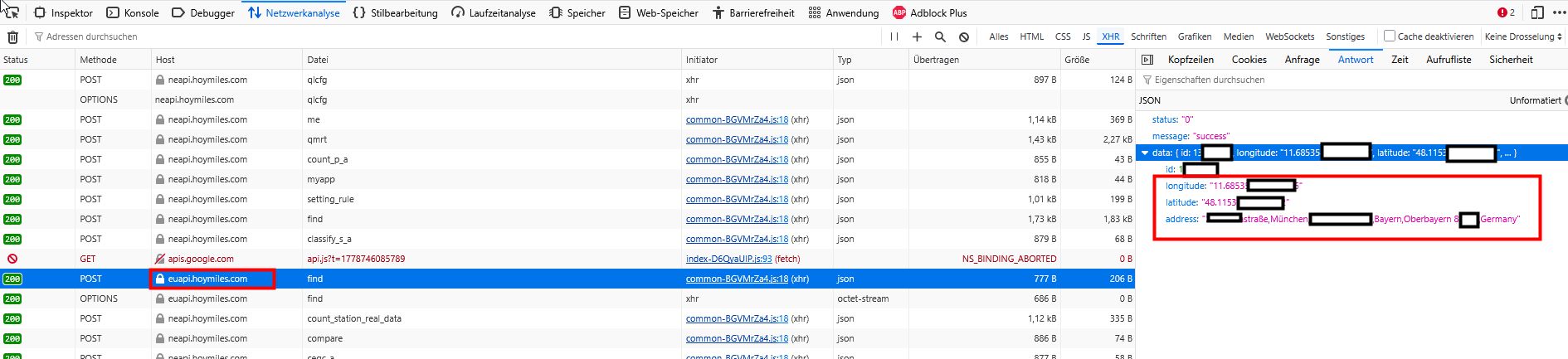Viewport: 1568px width, 359px height.
Task: Sort by the Methode column header
Action: 114,60
